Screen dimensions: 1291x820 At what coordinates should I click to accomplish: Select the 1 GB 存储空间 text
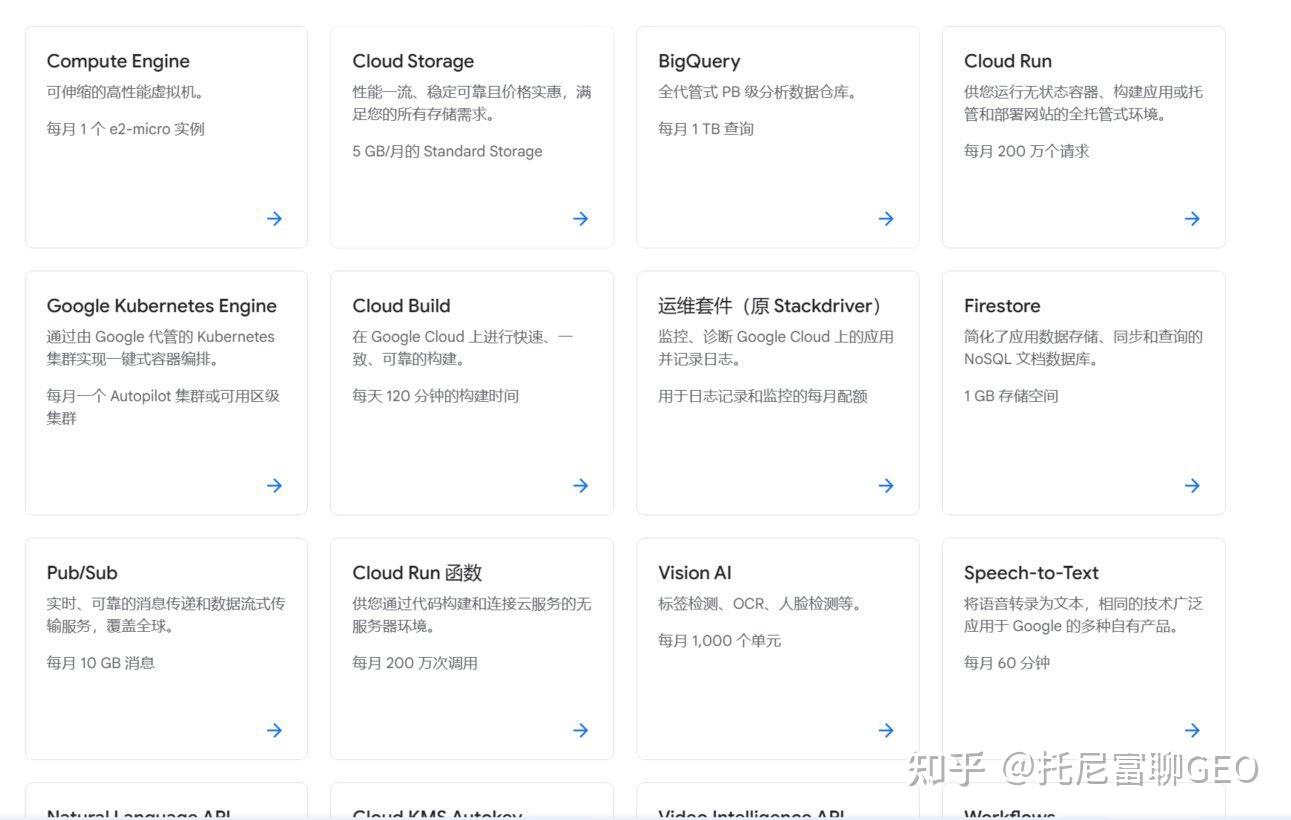[1011, 396]
